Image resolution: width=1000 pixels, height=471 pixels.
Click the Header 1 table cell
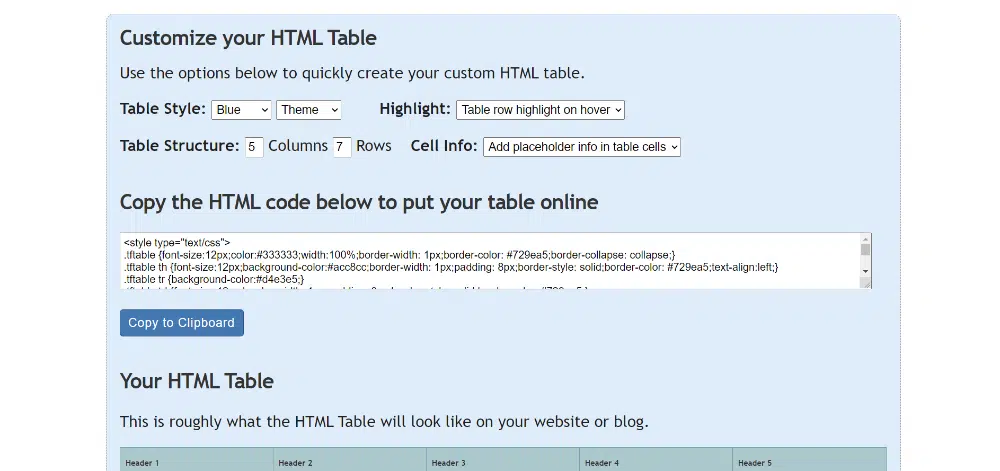point(196,462)
